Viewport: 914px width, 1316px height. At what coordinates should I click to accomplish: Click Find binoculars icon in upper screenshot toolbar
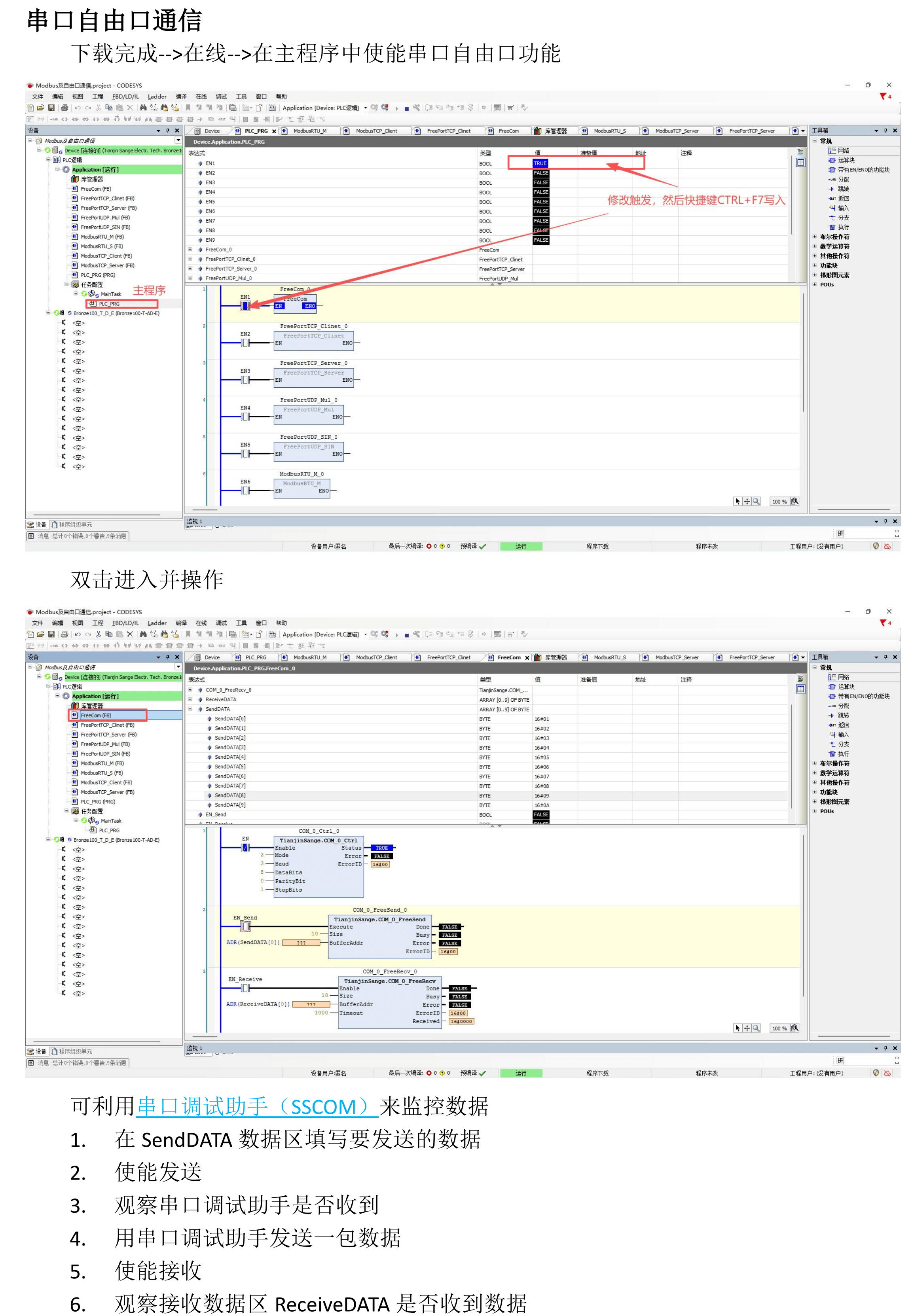click(x=142, y=108)
